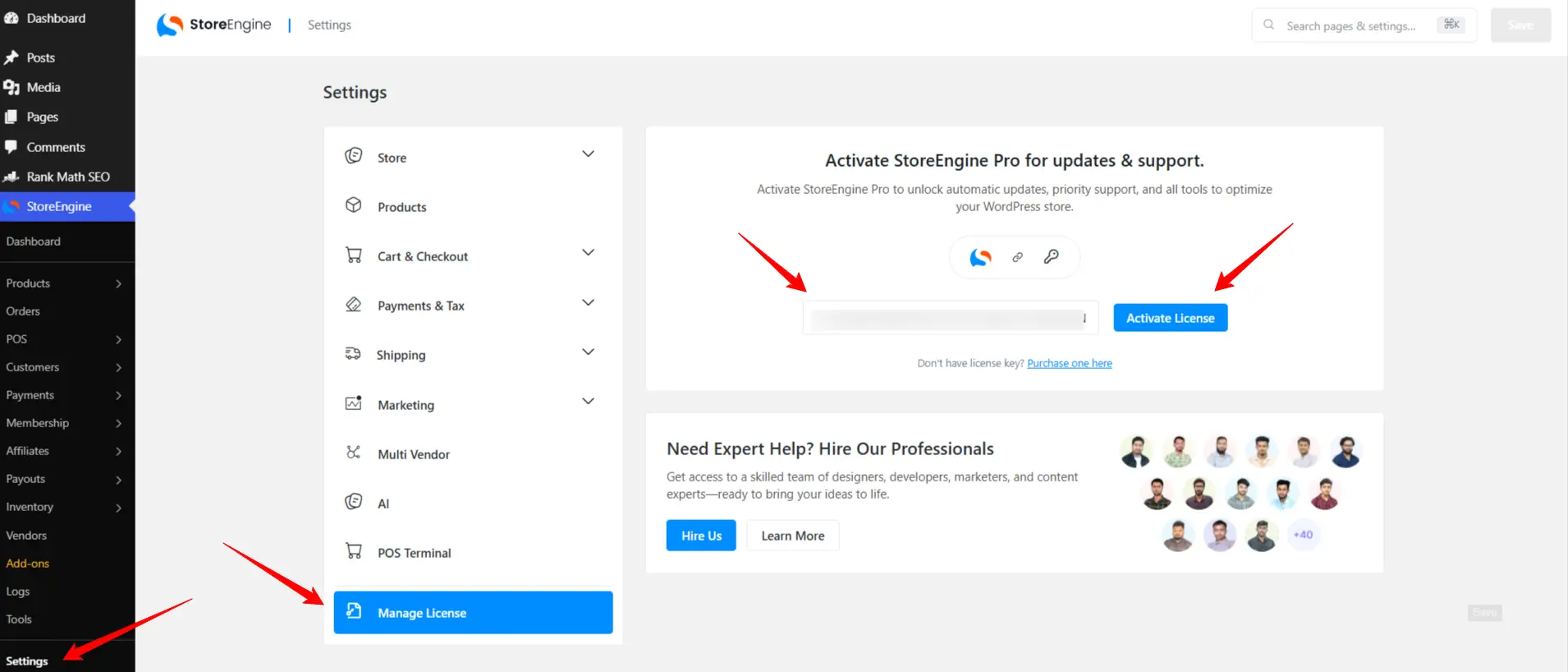Click the Search pages & settings box
The width and height of the screenshot is (1568, 672).
(1364, 25)
